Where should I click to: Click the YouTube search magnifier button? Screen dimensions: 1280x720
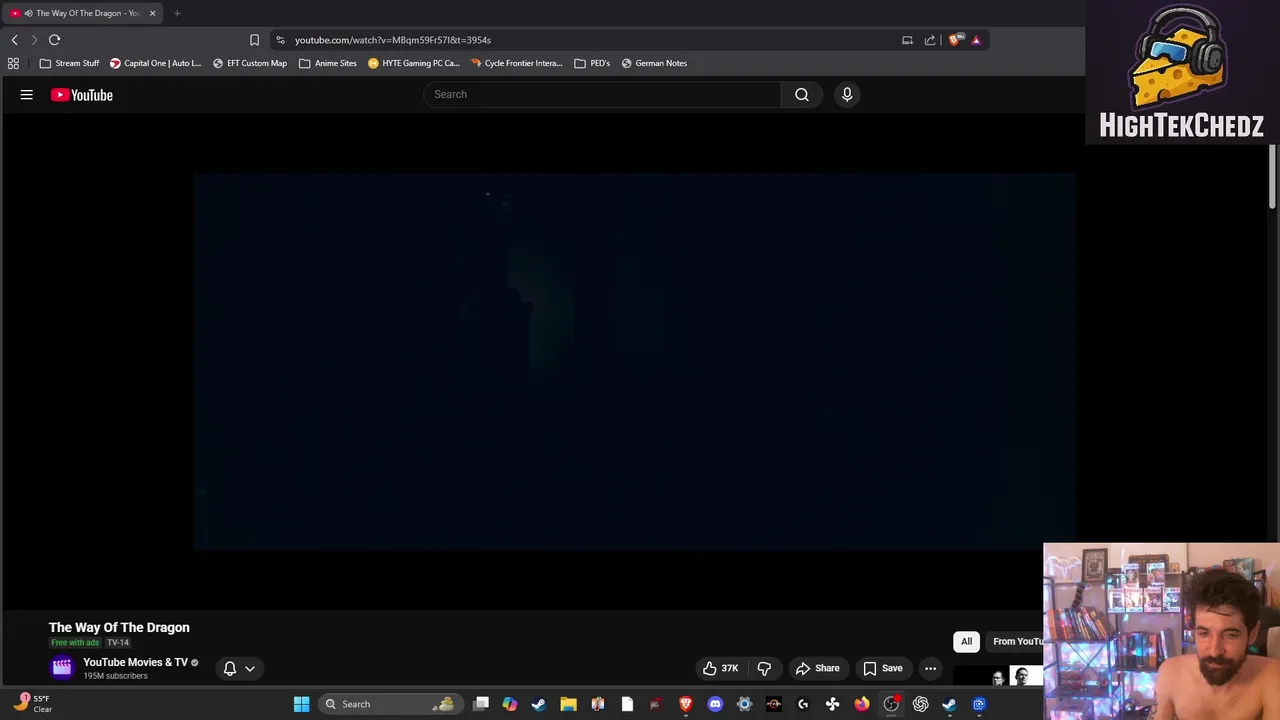[802, 94]
